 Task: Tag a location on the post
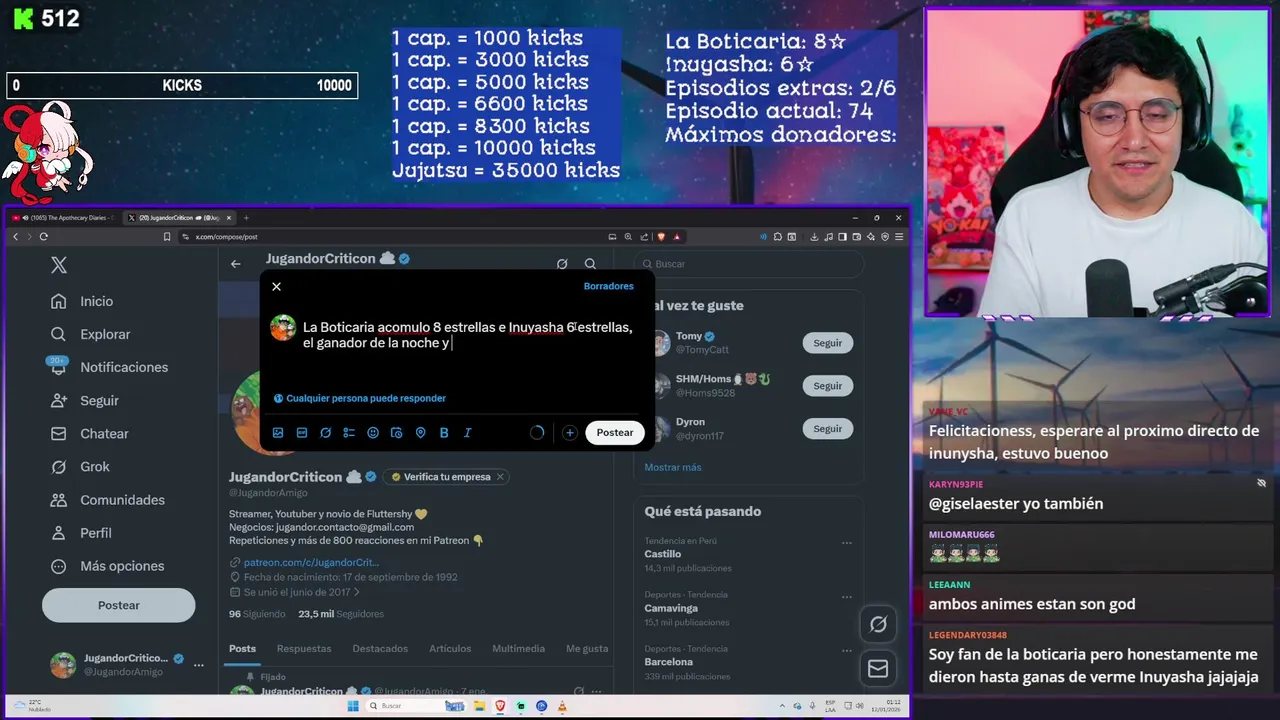point(420,433)
